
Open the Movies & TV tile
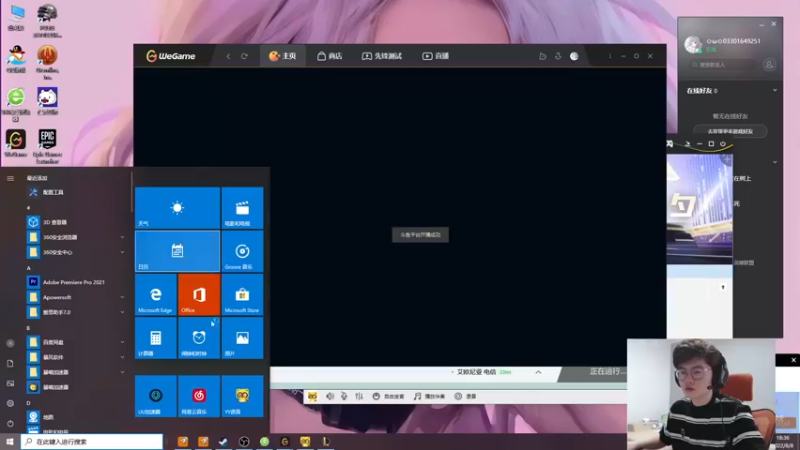point(242,208)
